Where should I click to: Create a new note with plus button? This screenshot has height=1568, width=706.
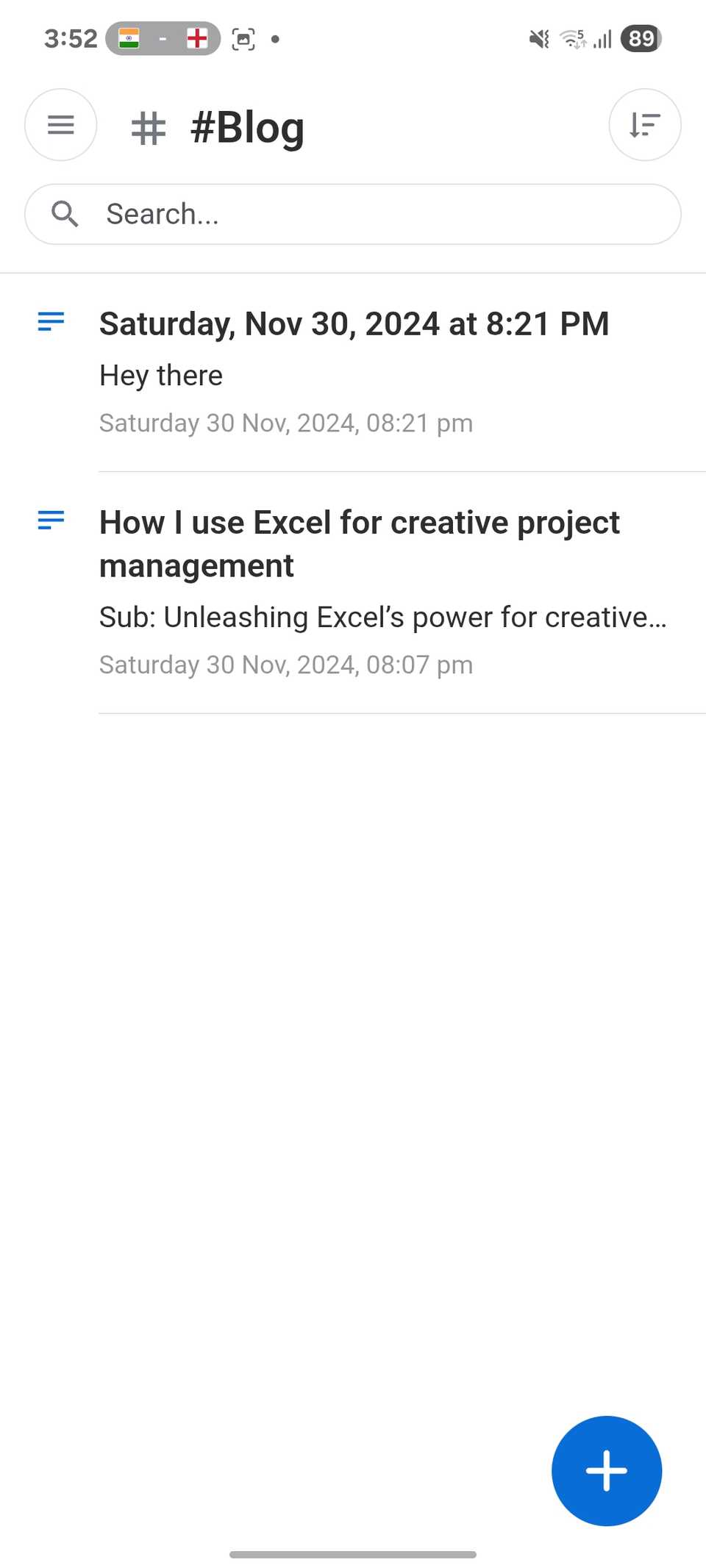click(606, 1470)
